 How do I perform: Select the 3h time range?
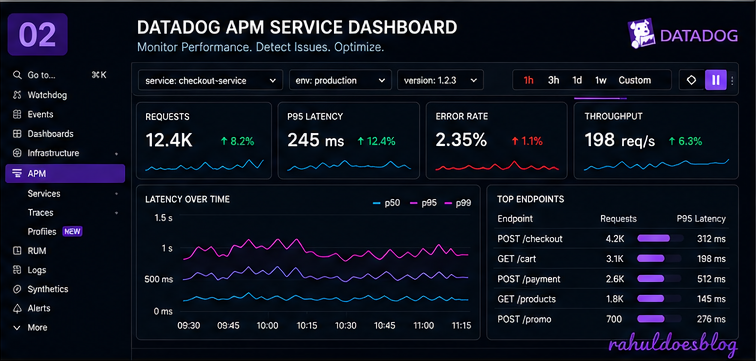click(554, 80)
